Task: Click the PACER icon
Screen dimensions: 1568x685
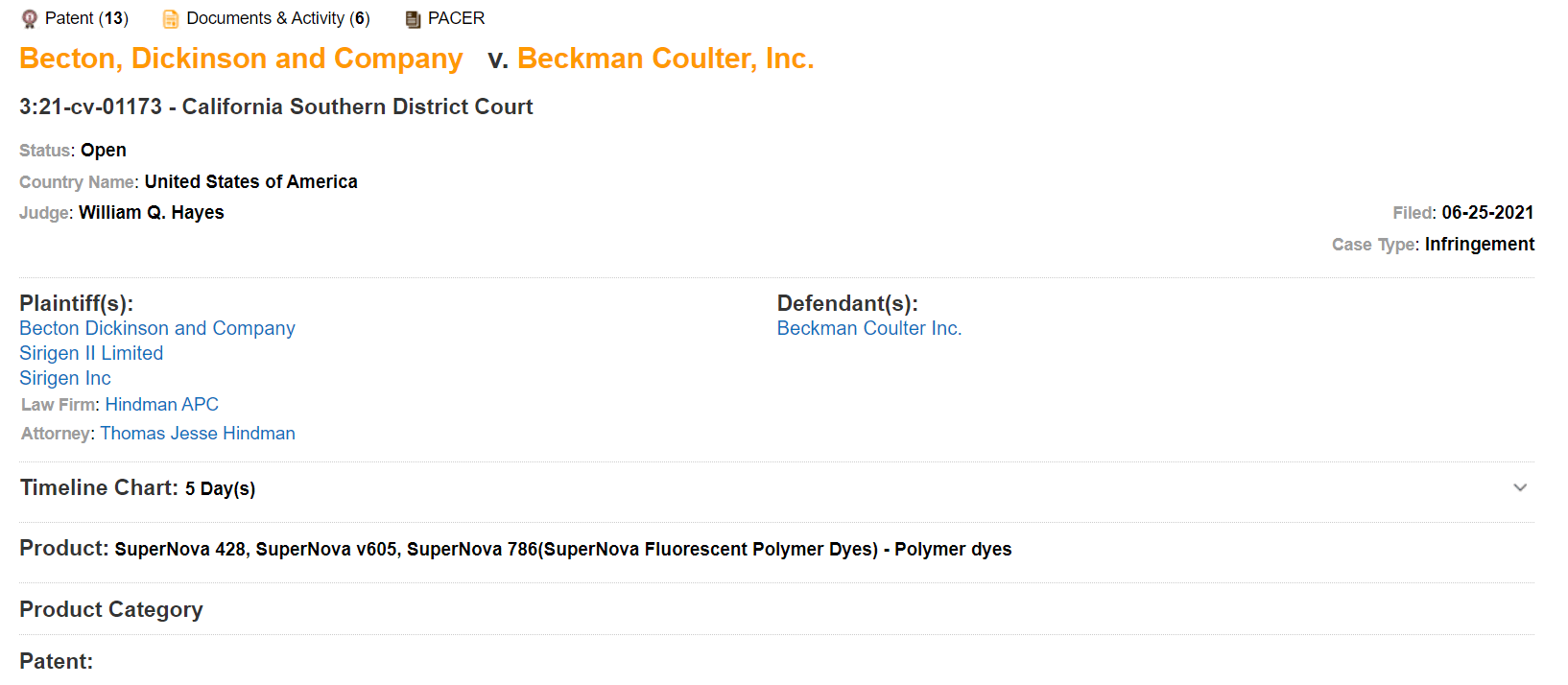Action: point(413,17)
